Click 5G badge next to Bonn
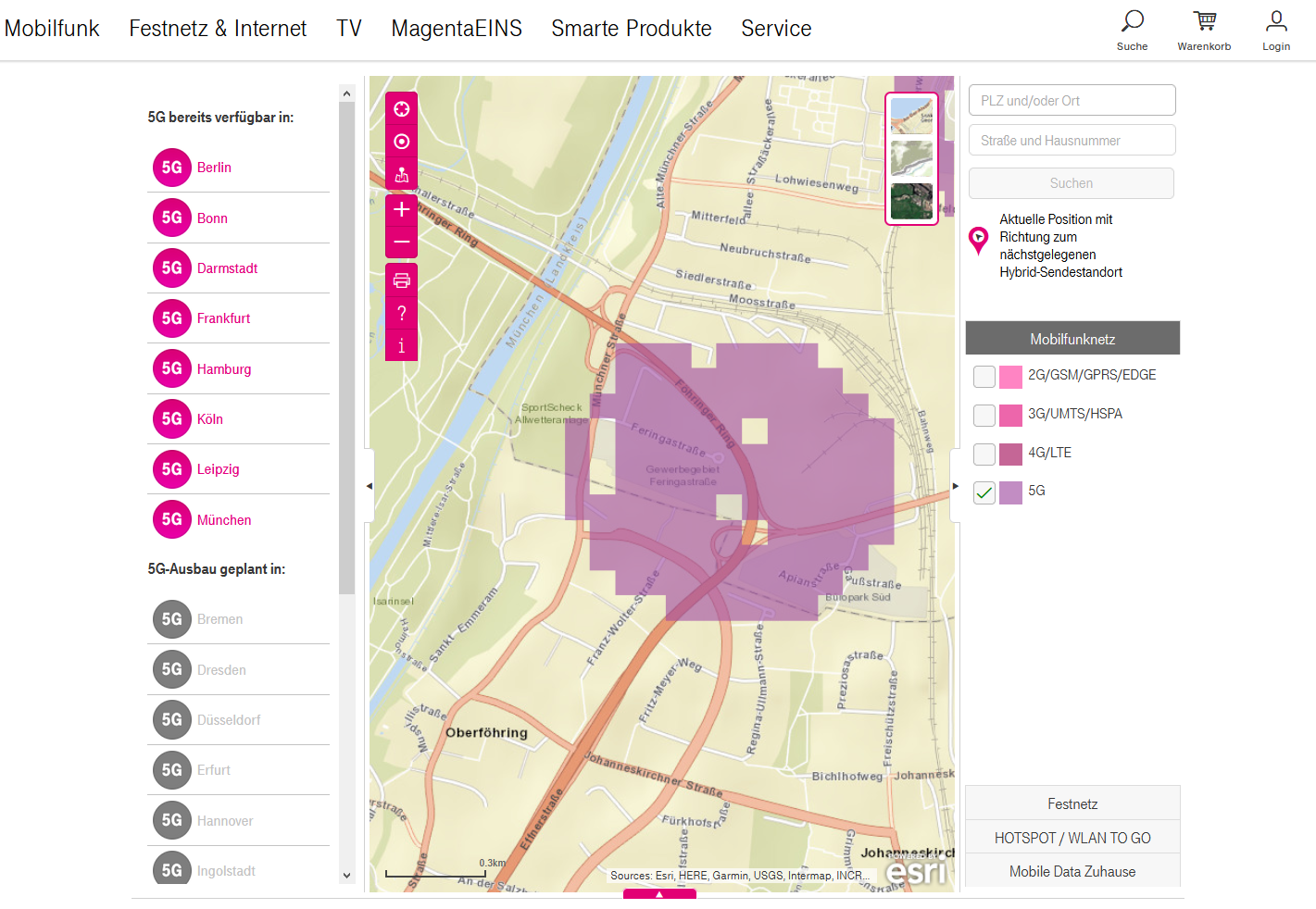Viewport: 1316px width, 909px height. 172,218
